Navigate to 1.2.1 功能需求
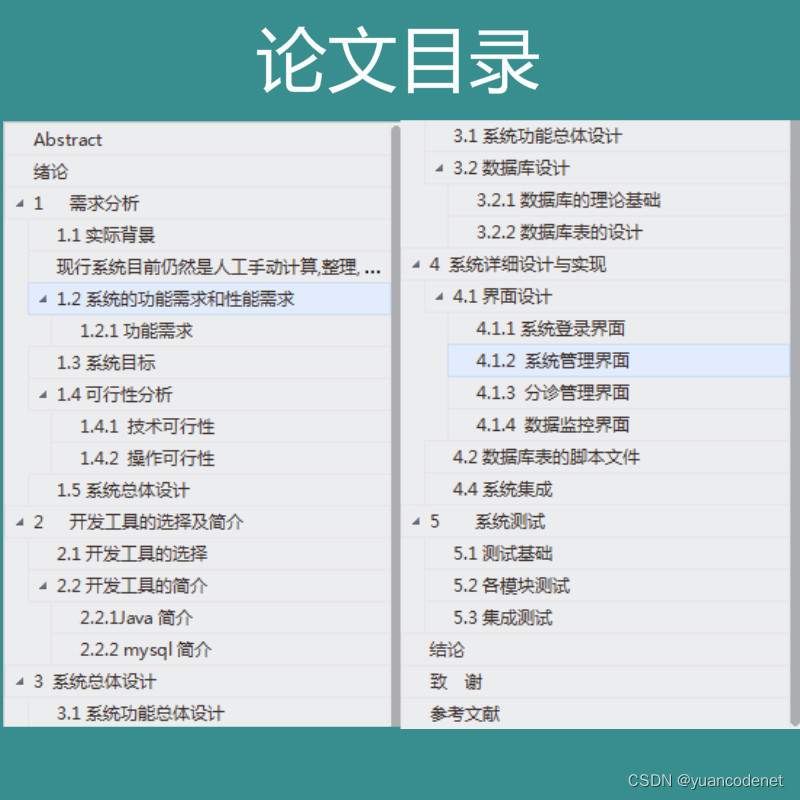Image resolution: width=800 pixels, height=800 pixels. point(136,331)
